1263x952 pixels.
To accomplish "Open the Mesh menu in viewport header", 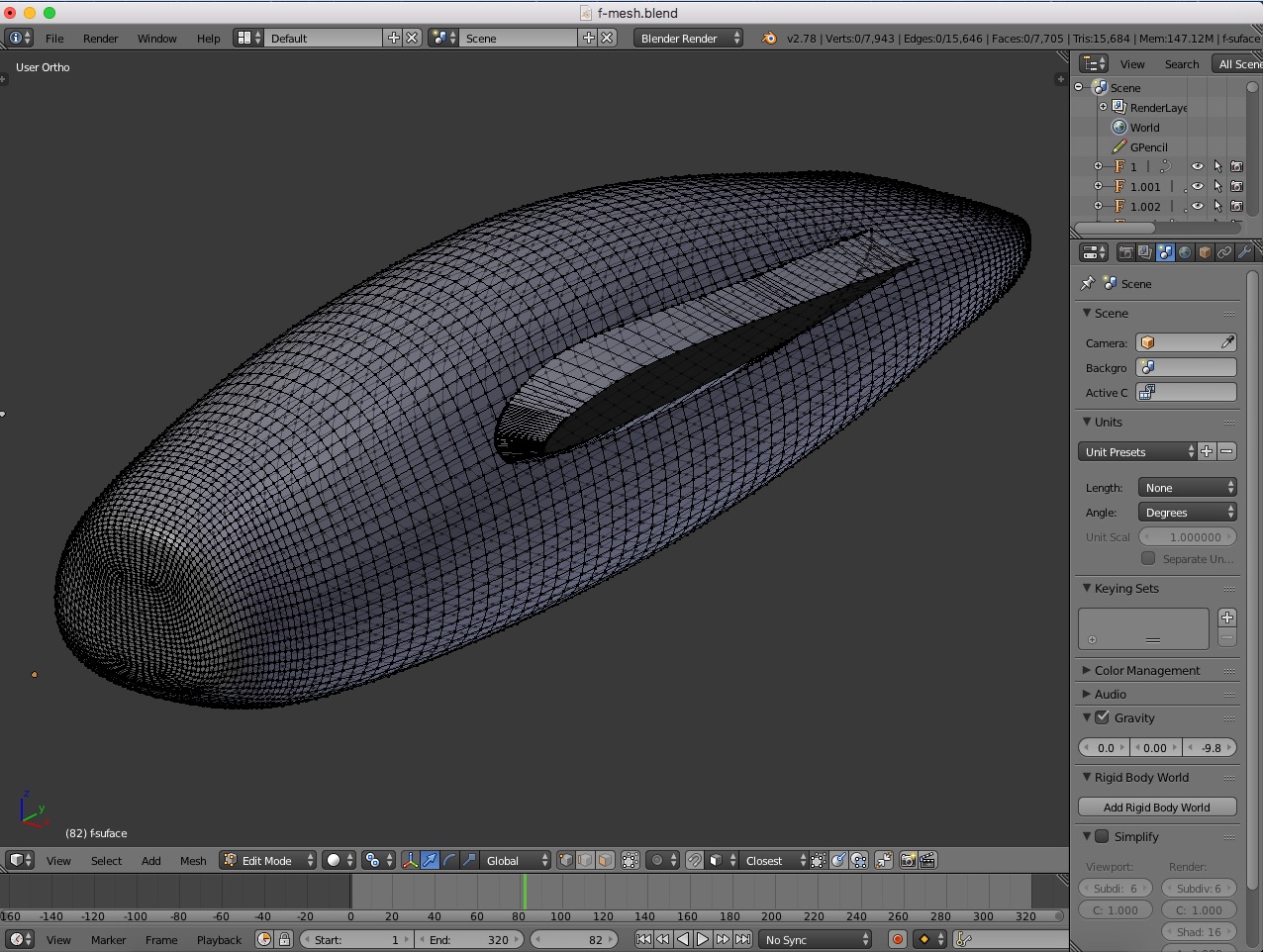I will [193, 861].
